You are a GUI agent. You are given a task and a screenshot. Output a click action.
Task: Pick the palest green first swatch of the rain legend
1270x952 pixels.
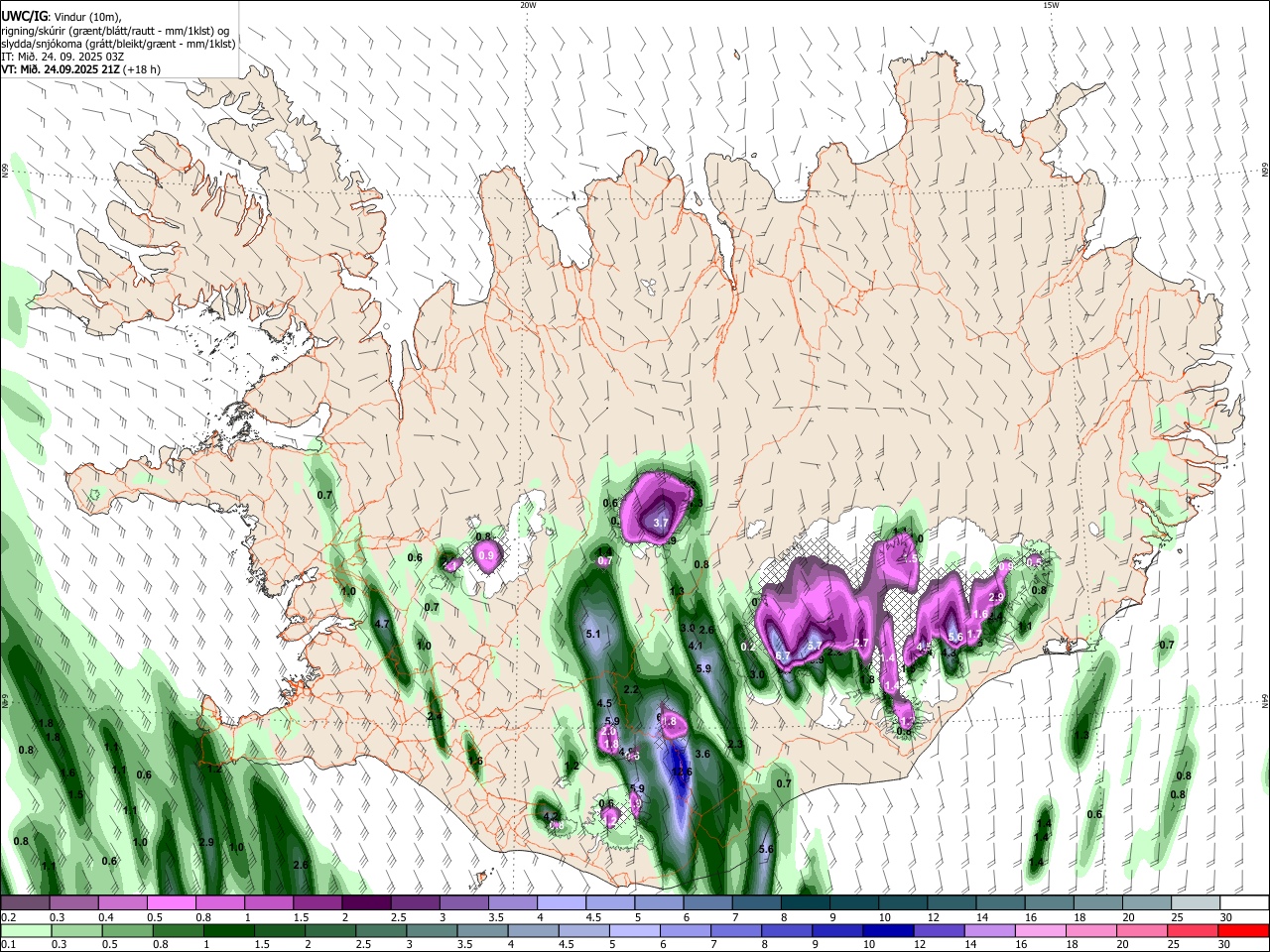[x=26, y=930]
